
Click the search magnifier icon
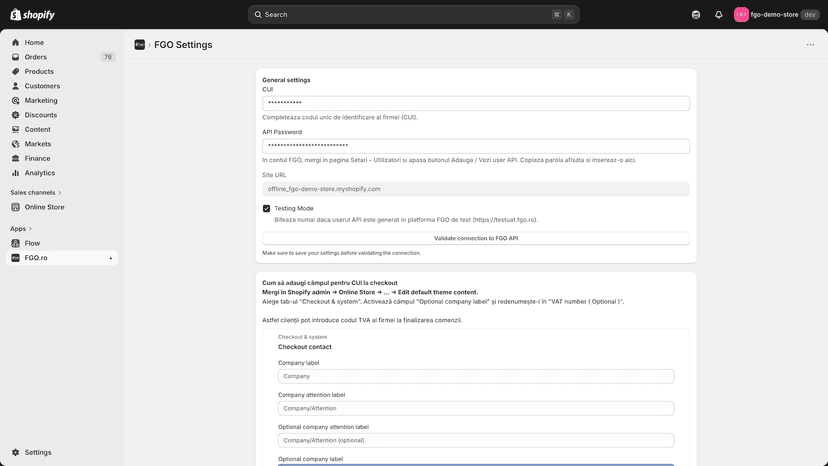coord(258,15)
